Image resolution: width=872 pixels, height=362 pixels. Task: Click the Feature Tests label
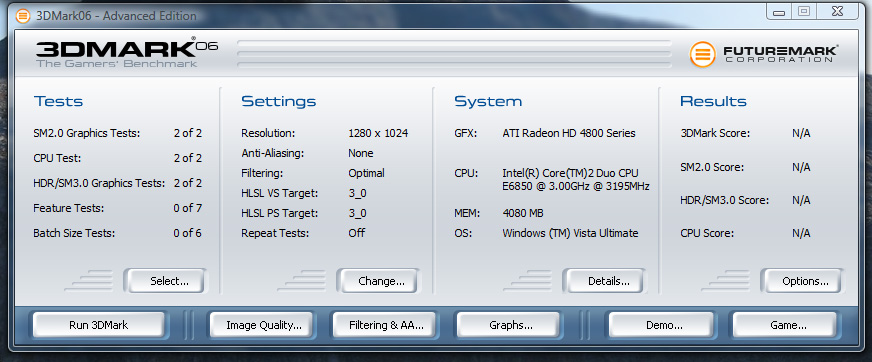69,208
